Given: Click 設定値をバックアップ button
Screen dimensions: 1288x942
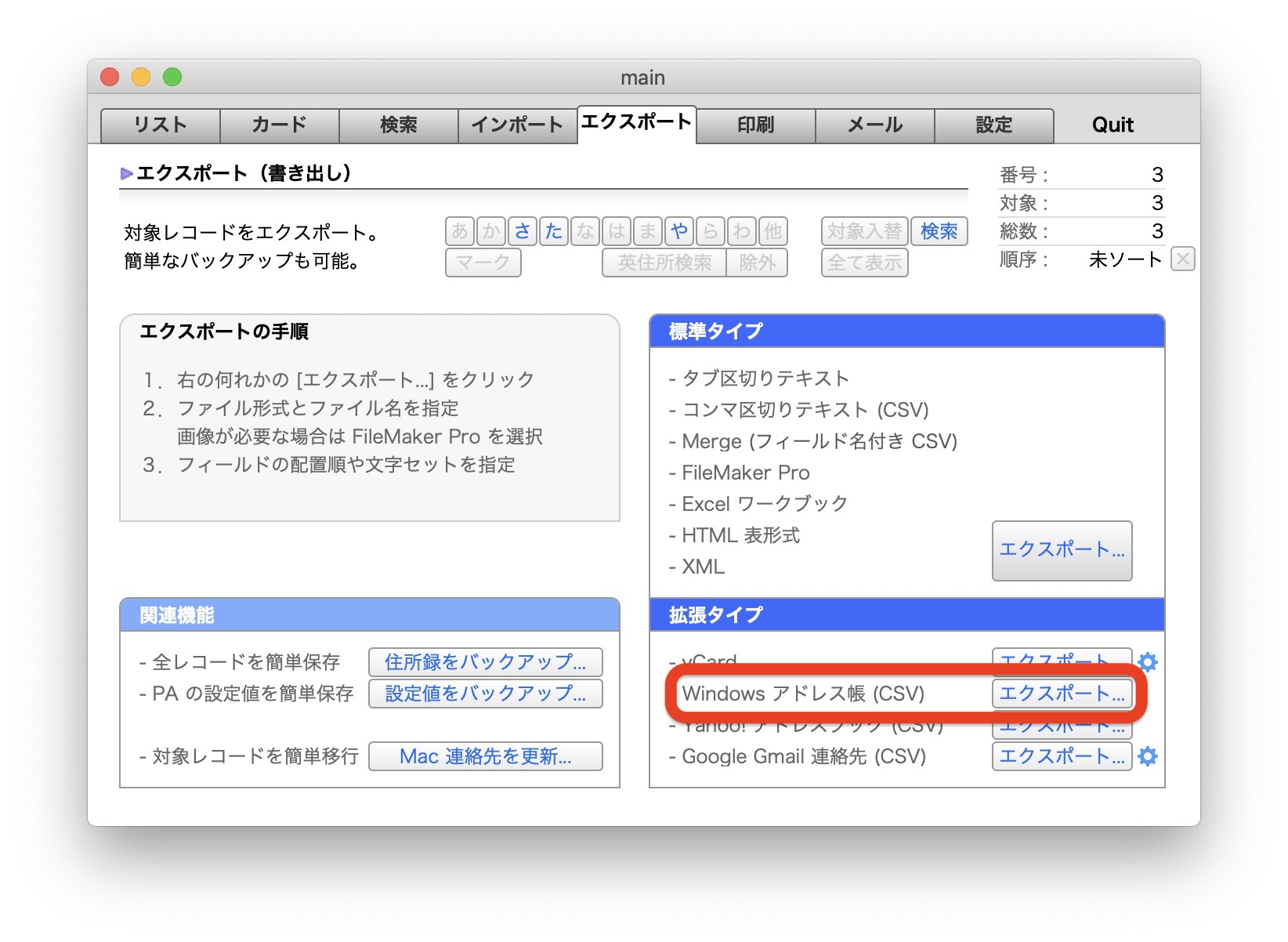Looking at the screenshot, I should (485, 694).
